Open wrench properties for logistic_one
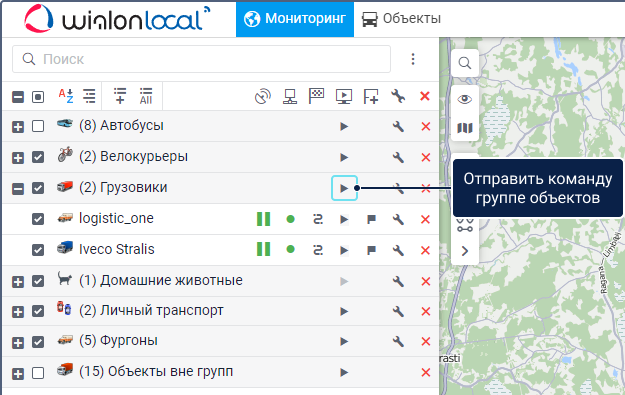625x395 pixels. tap(398, 219)
